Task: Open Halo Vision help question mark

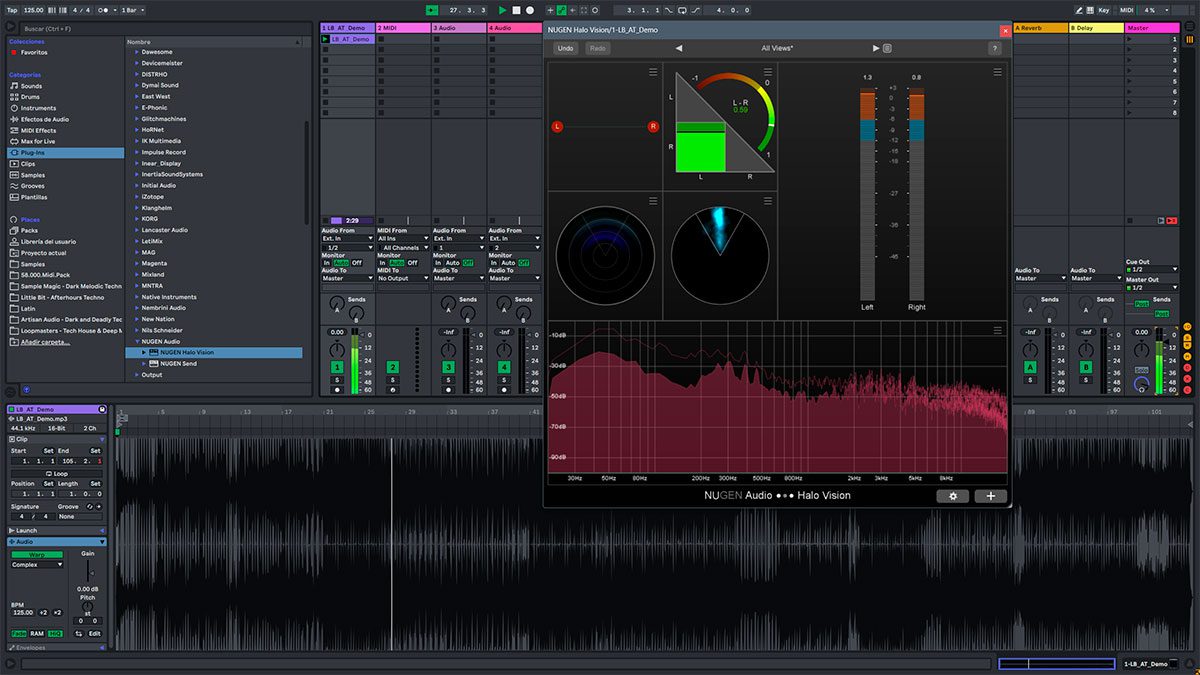Action: pos(994,48)
